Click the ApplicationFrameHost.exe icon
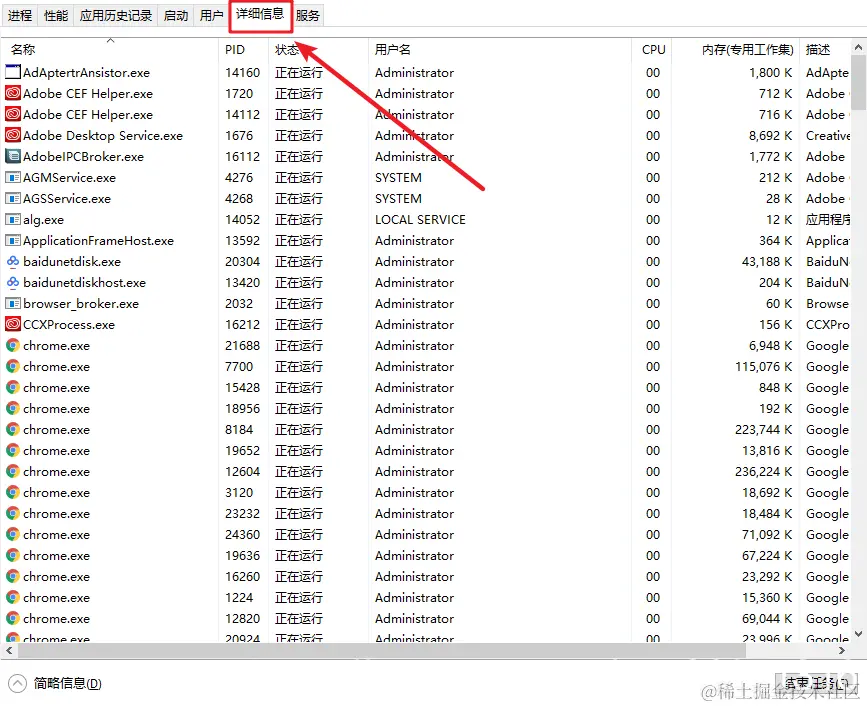867x708 pixels. coord(13,240)
